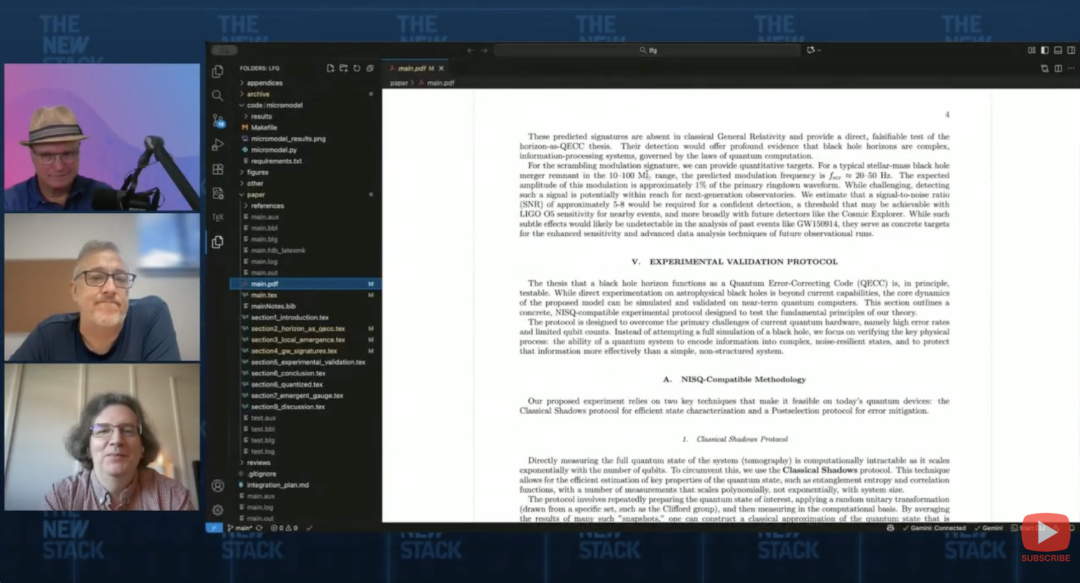The width and height of the screenshot is (1080, 583).
Task: Click the New File icon in explorer header
Action: pyautogui.click(x=330, y=68)
